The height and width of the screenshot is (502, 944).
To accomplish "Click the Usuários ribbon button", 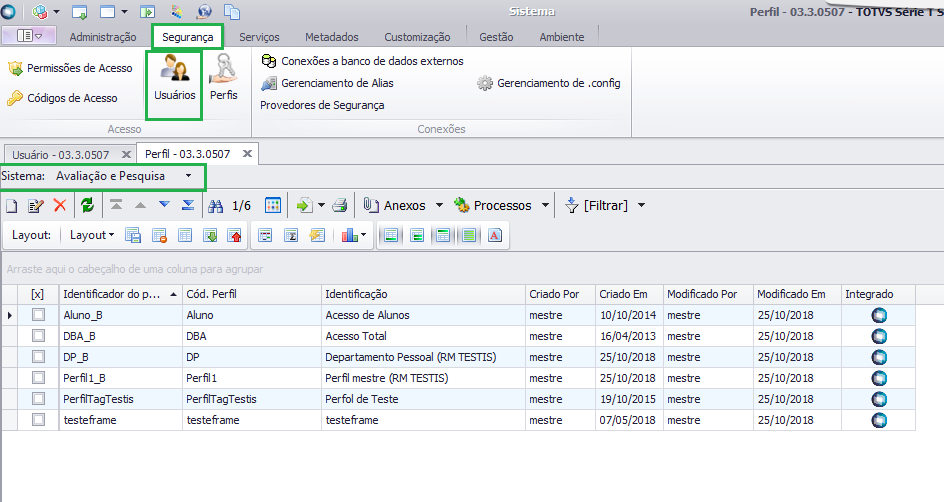I will [x=175, y=78].
